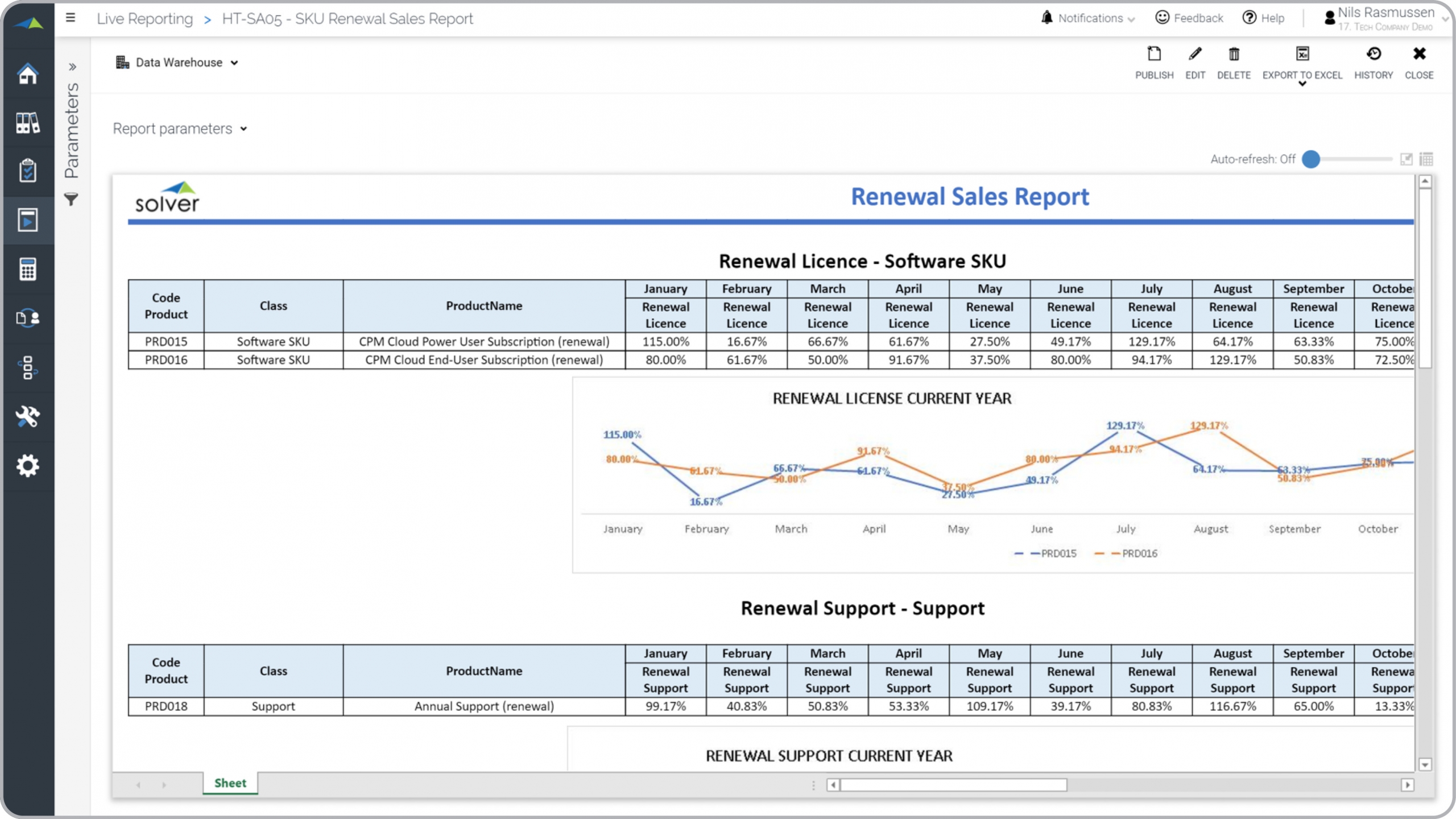Click the Edit pencil icon
Image resolution: width=1456 pixels, height=819 pixels.
click(x=1195, y=55)
